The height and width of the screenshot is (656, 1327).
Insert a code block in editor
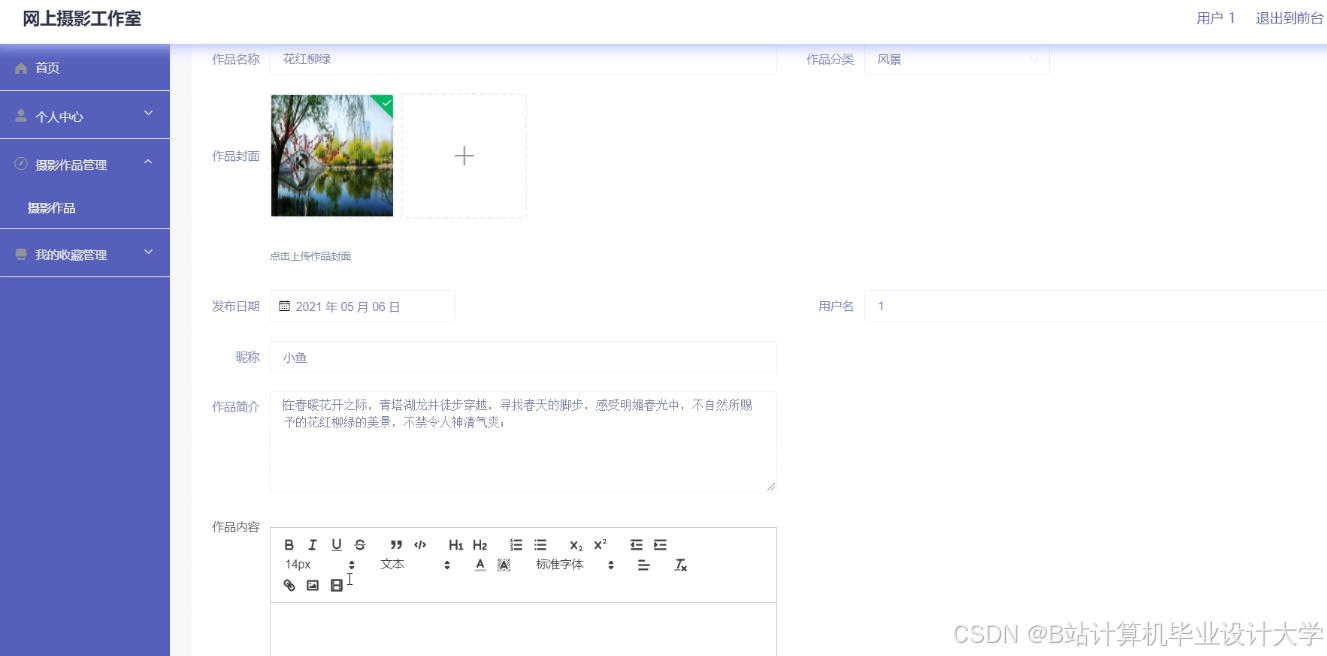(420, 545)
